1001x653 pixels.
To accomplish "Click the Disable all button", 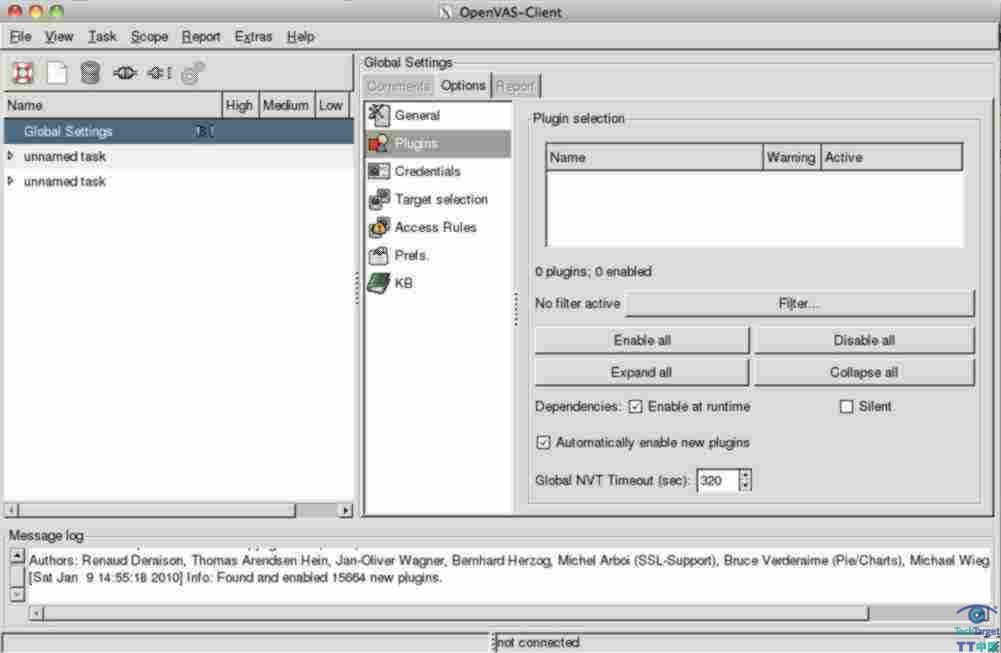I will (x=864, y=340).
